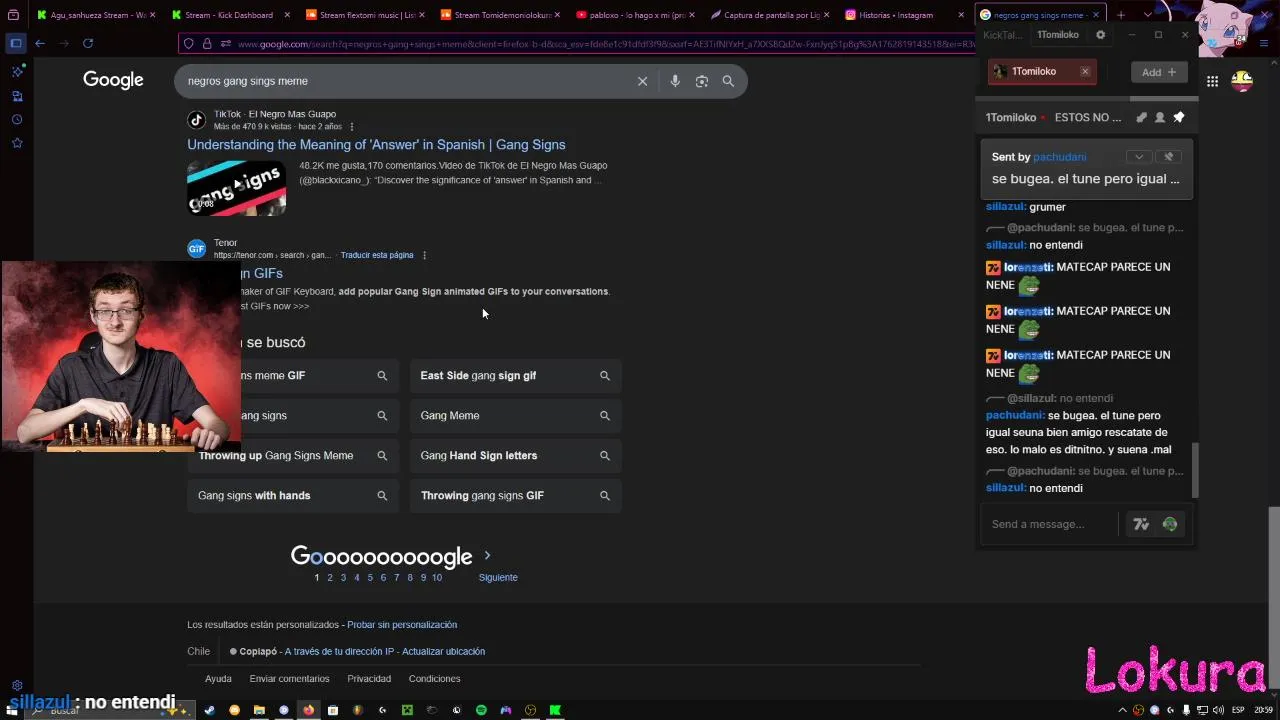Viewport: 1280px width, 720px height.
Task: Translate the Tenor page via Traducir esta página
Action: 377,255
